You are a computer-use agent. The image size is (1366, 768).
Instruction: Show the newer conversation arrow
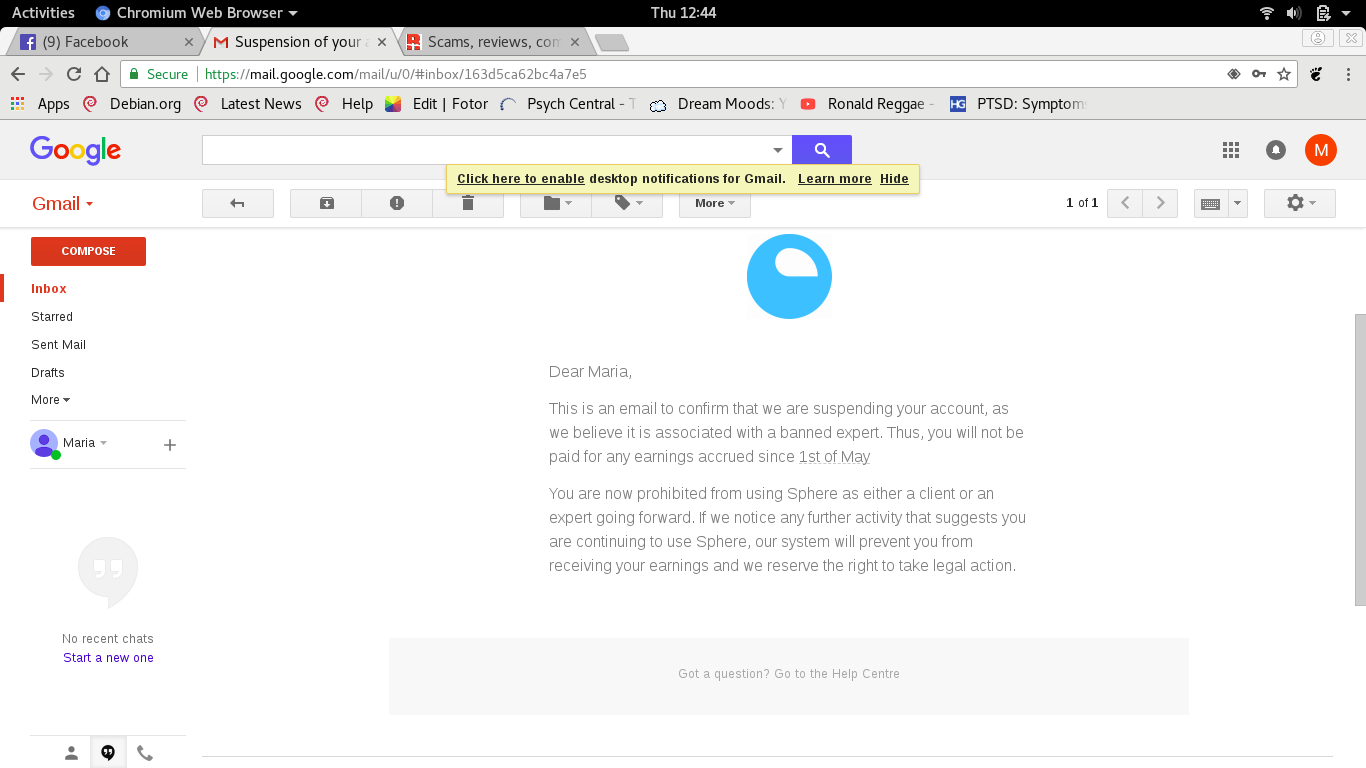click(1125, 203)
